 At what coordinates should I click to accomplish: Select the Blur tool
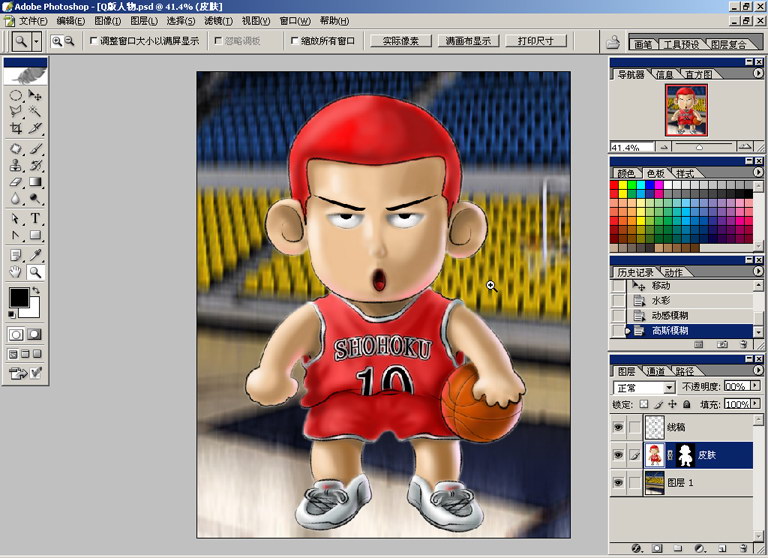point(16,198)
